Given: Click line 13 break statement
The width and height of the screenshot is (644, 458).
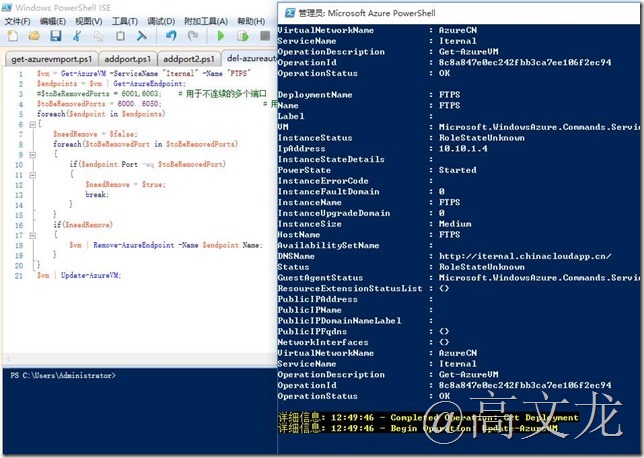Looking at the screenshot, I should coord(97,195).
